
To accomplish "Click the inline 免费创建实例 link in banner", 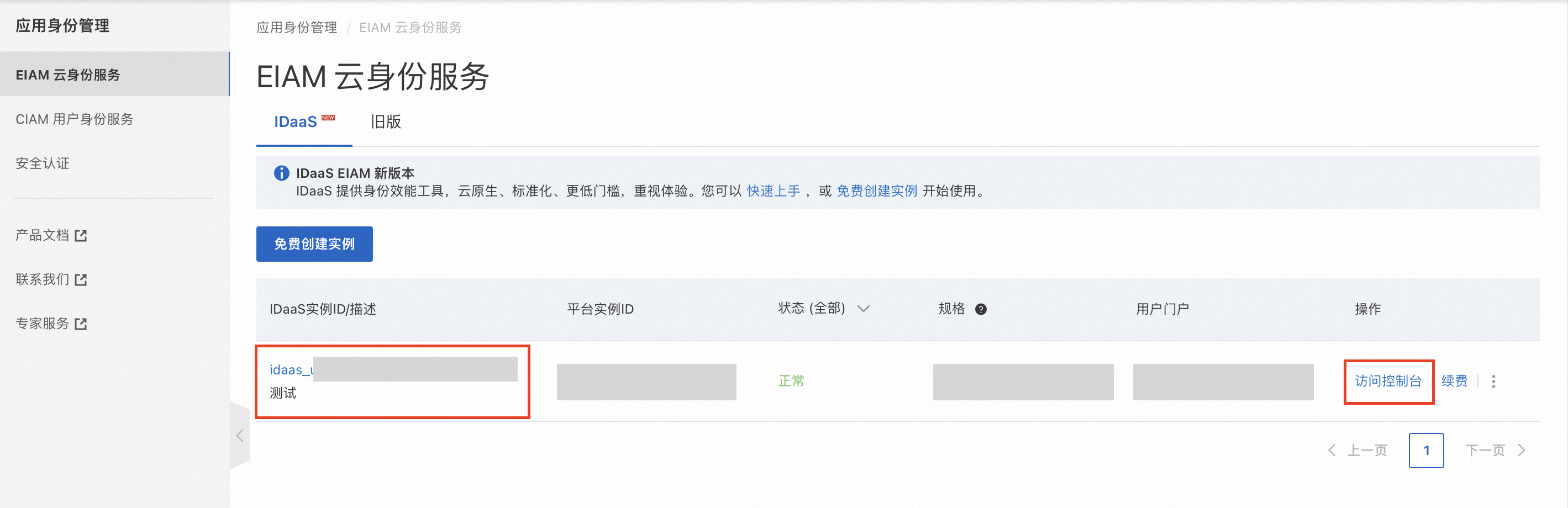I will [876, 191].
